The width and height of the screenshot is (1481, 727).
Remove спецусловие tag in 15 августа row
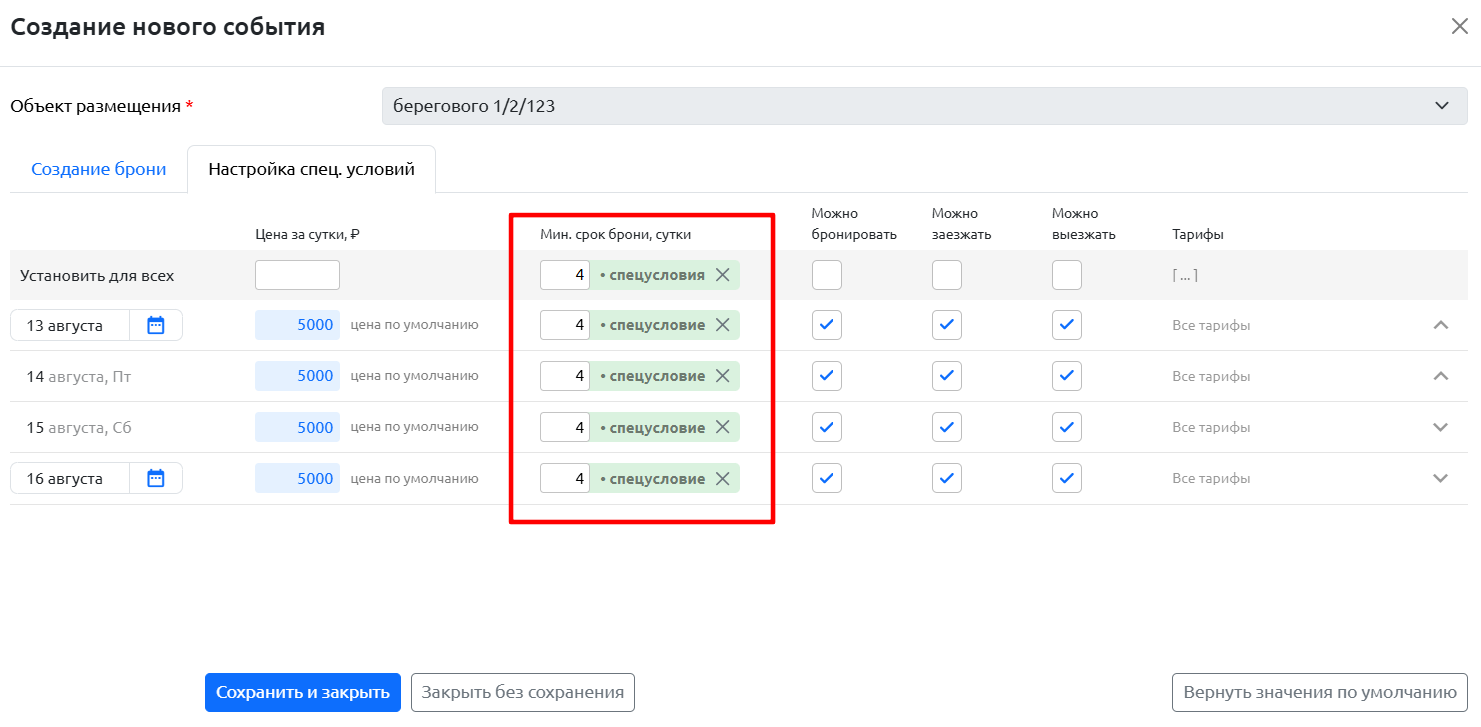[723, 427]
